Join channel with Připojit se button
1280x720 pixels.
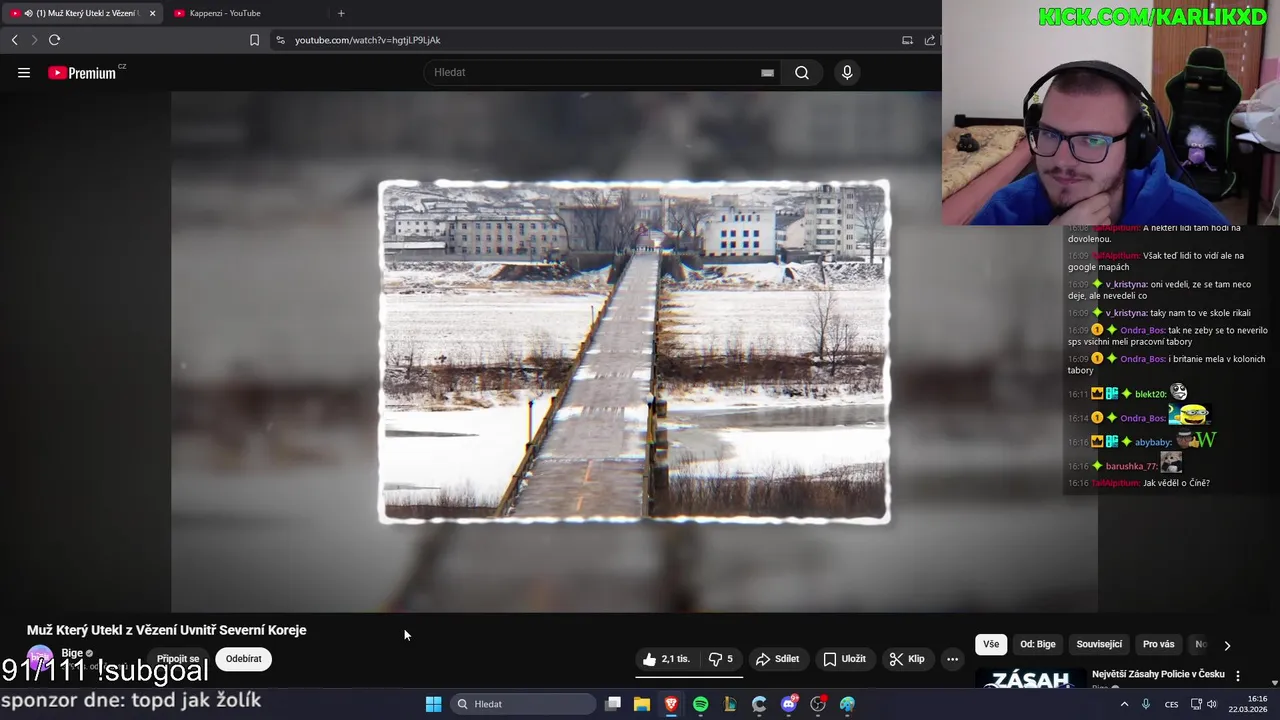coord(178,659)
